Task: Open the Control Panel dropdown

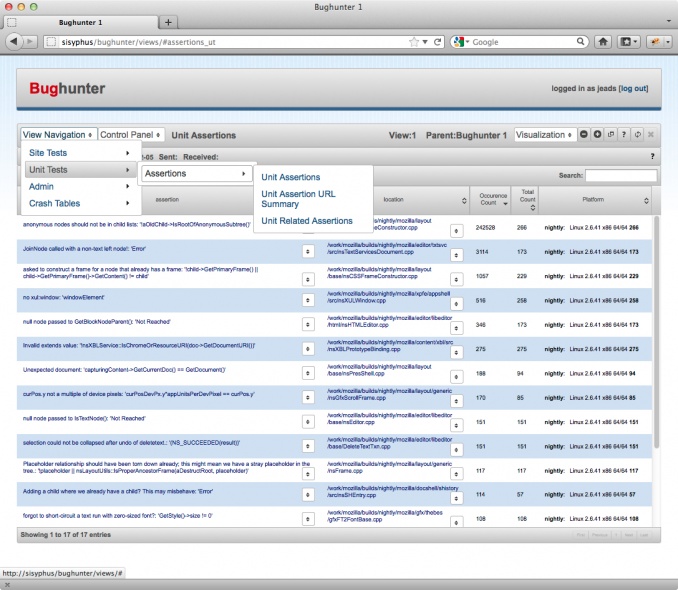Action: click(132, 135)
